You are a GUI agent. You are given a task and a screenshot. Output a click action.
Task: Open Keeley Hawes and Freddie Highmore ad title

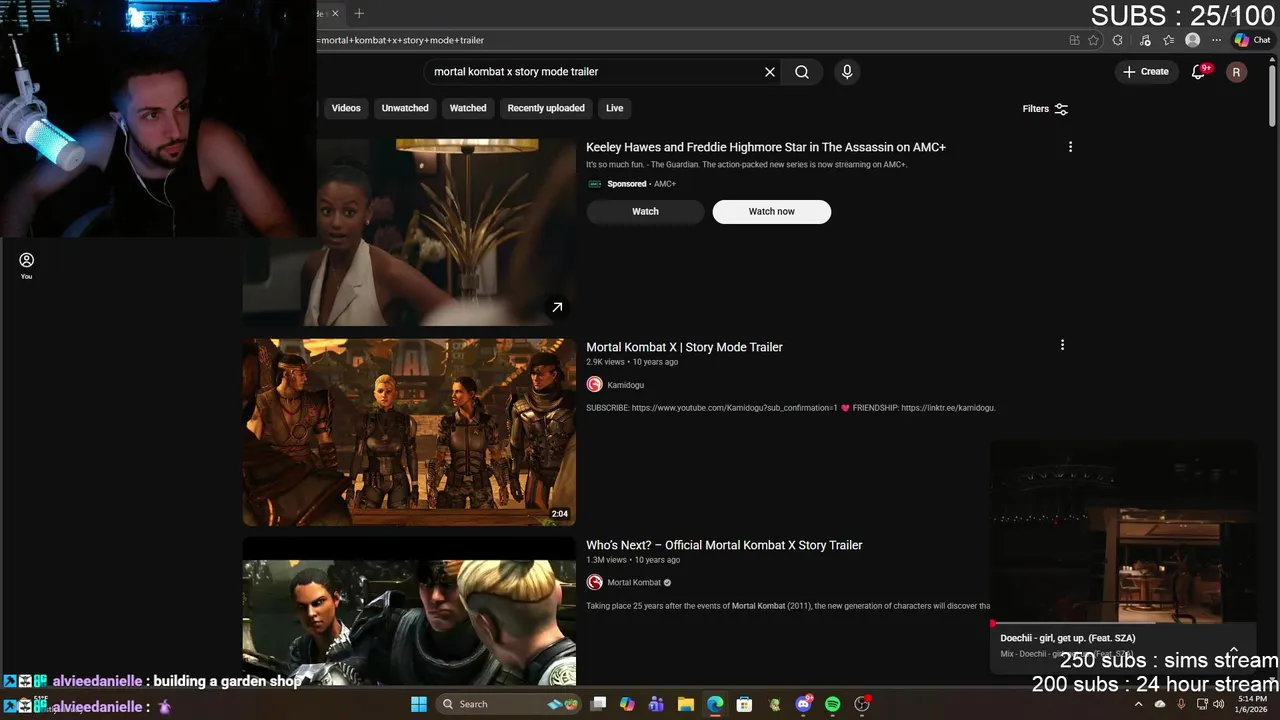pyautogui.click(x=766, y=147)
